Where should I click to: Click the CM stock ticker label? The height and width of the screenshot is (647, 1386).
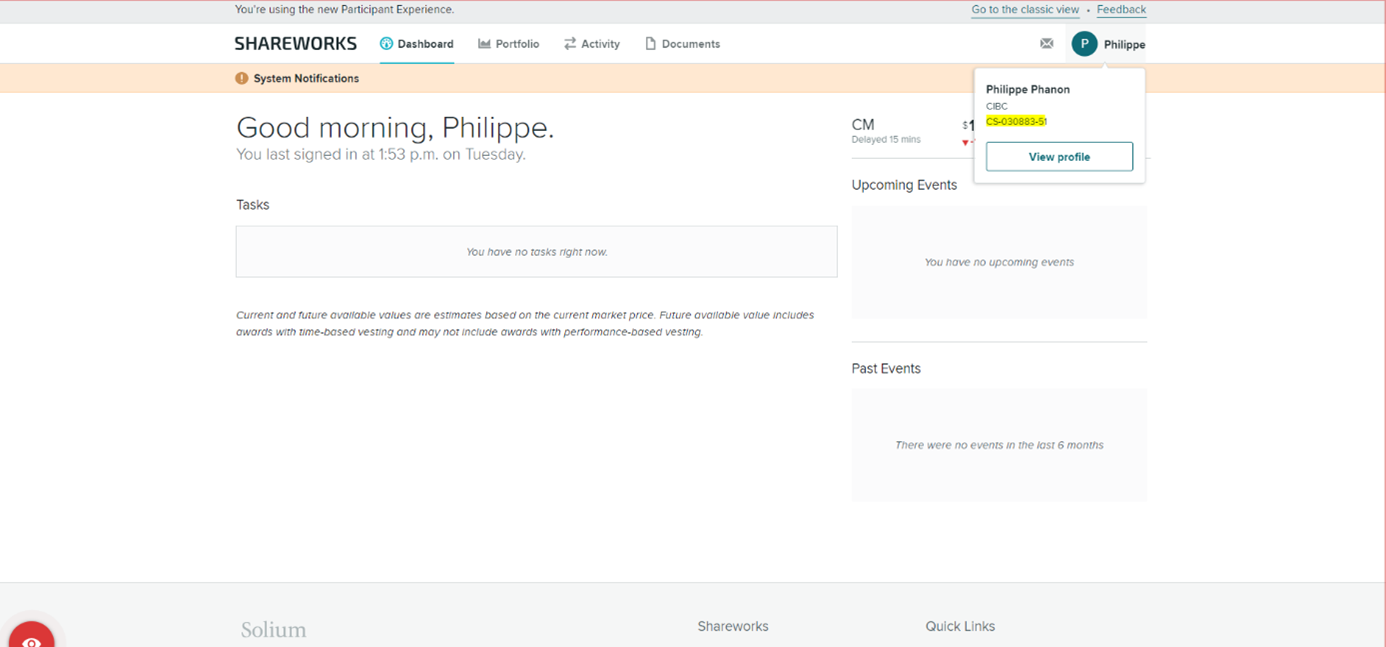click(863, 125)
